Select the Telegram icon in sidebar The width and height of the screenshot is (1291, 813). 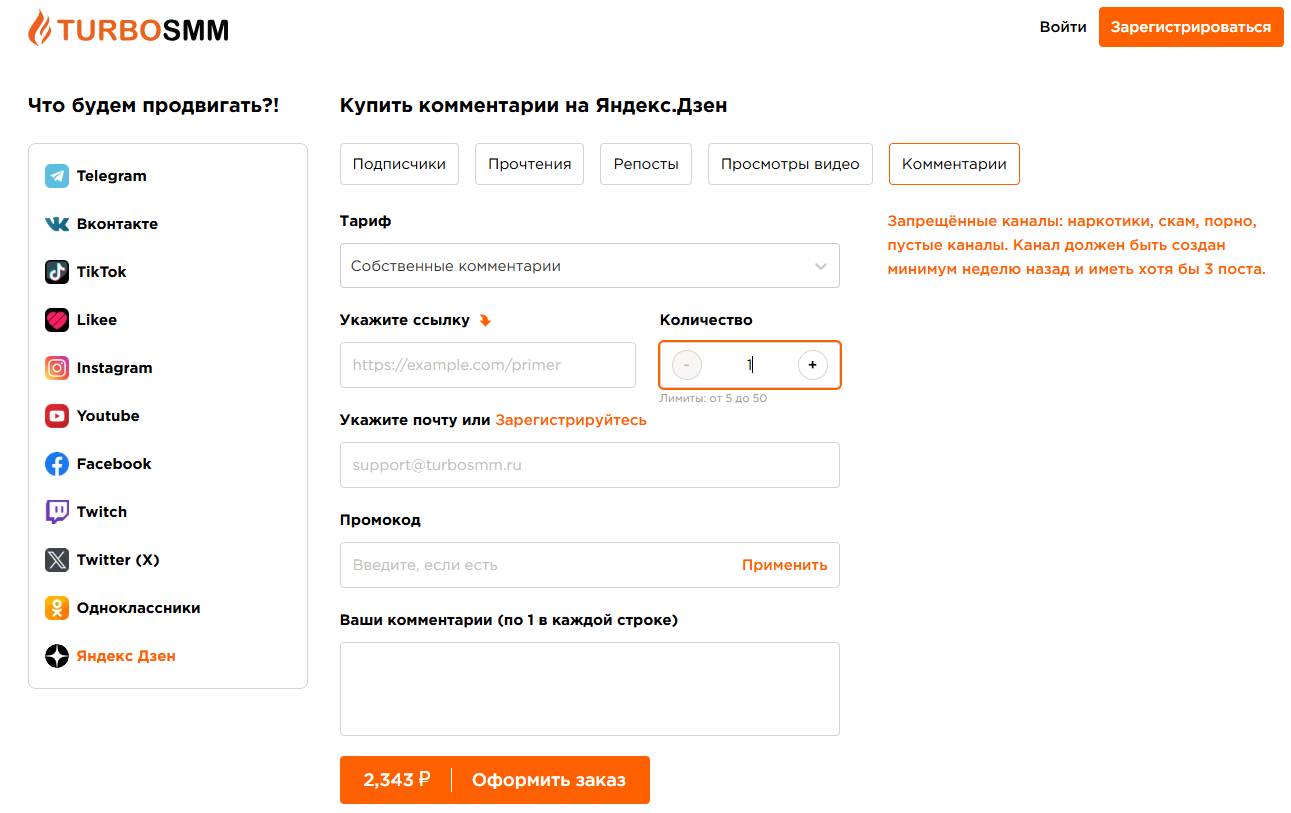coord(57,176)
